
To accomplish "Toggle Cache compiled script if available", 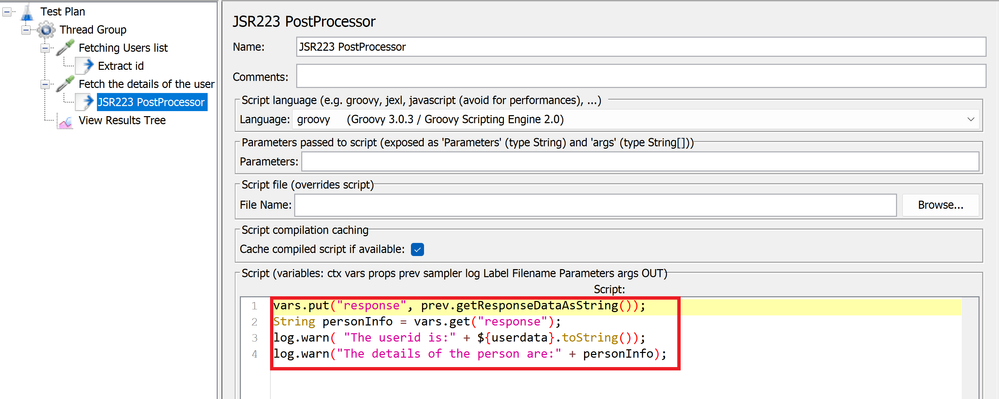I will click(417, 249).
